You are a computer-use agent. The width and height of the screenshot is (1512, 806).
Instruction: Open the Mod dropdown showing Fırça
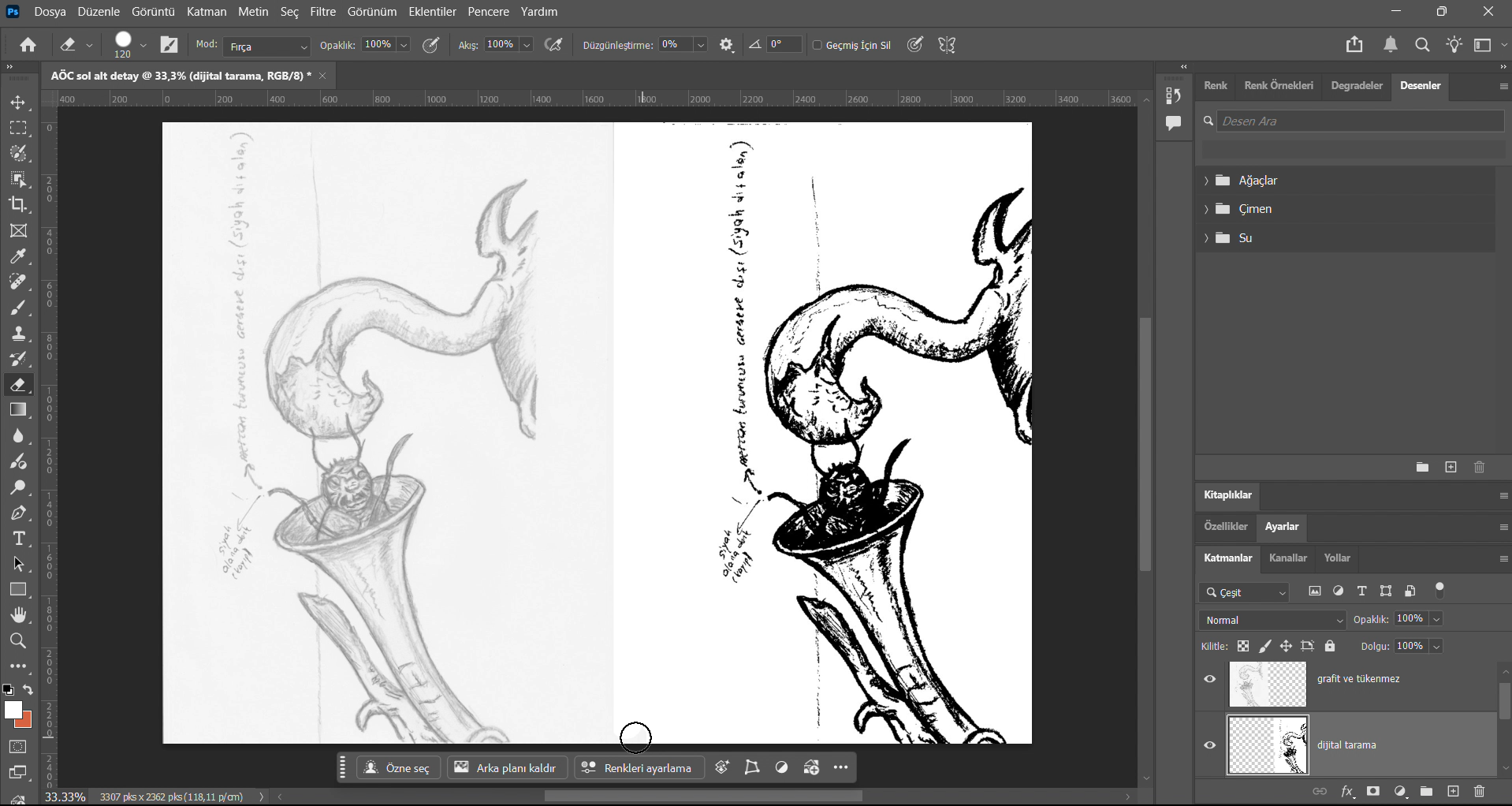[x=266, y=47]
